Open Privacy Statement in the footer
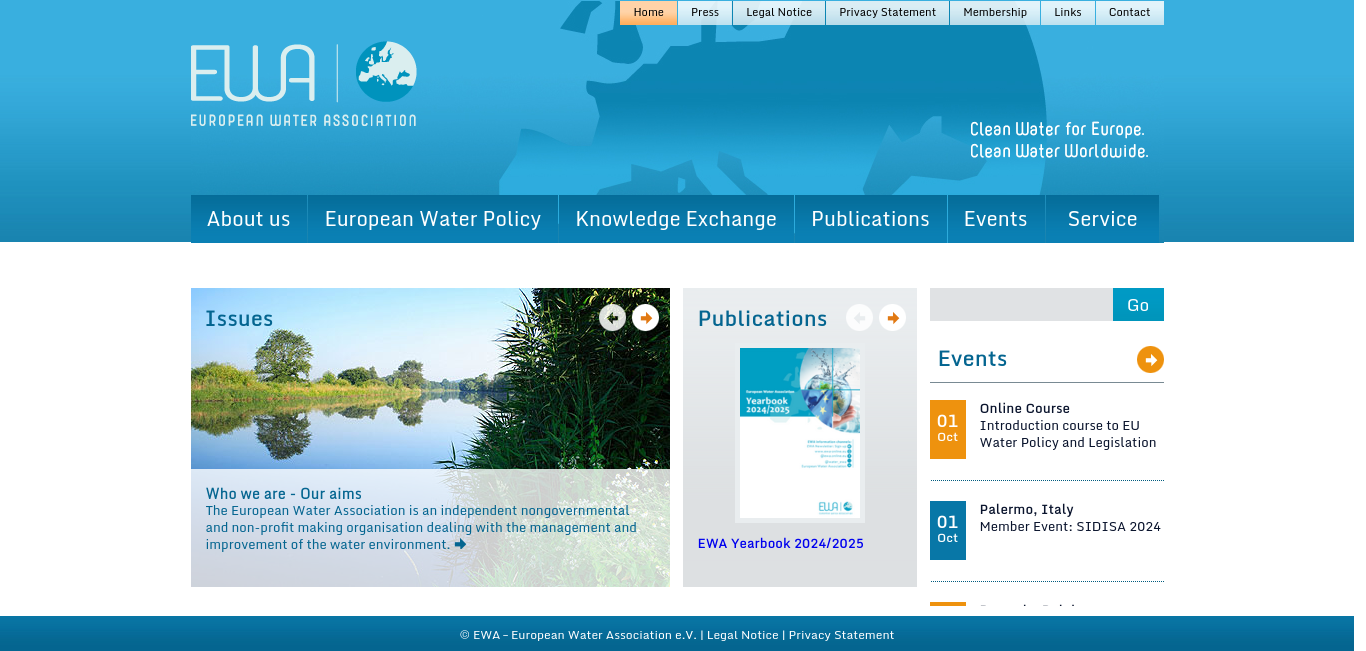Viewport: 1366px width, 651px height. (841, 635)
